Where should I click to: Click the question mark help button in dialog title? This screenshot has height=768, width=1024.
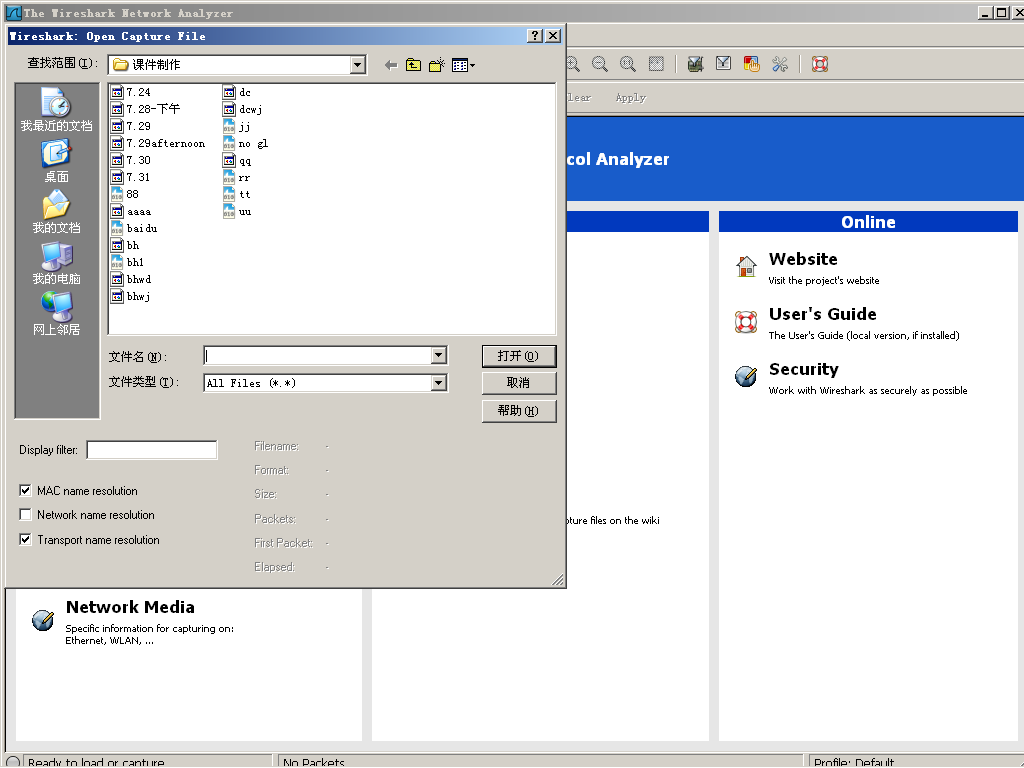[x=535, y=36]
